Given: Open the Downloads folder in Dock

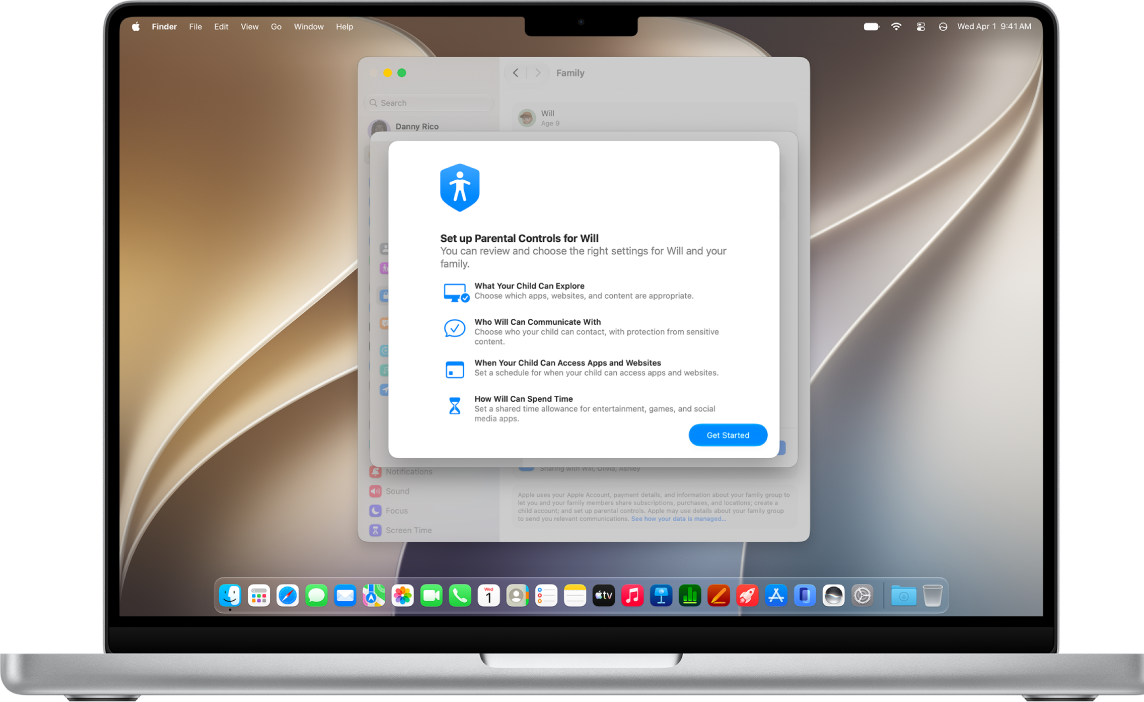Looking at the screenshot, I should tap(903, 595).
